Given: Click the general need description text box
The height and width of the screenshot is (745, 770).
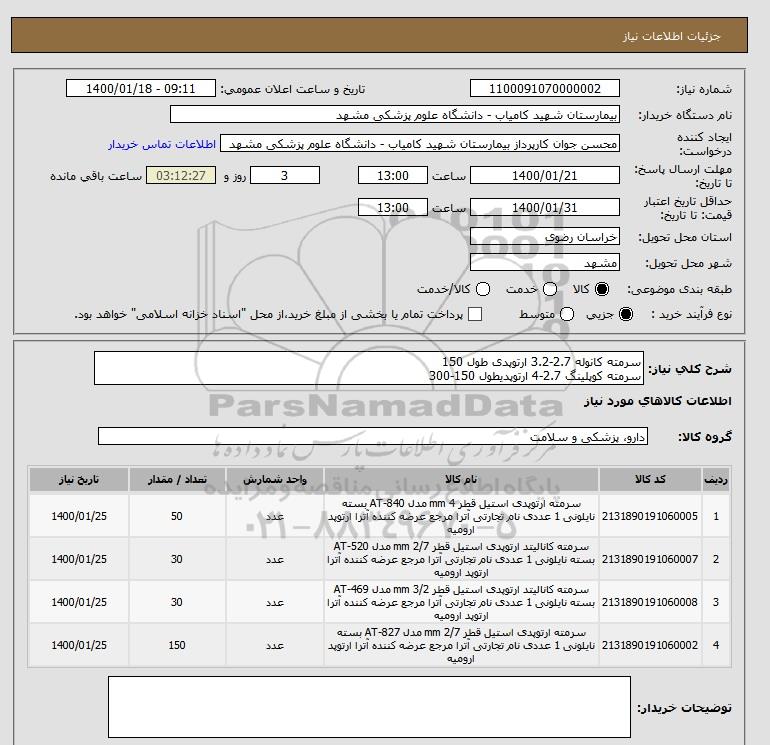Looking at the screenshot, I should 369,368.
